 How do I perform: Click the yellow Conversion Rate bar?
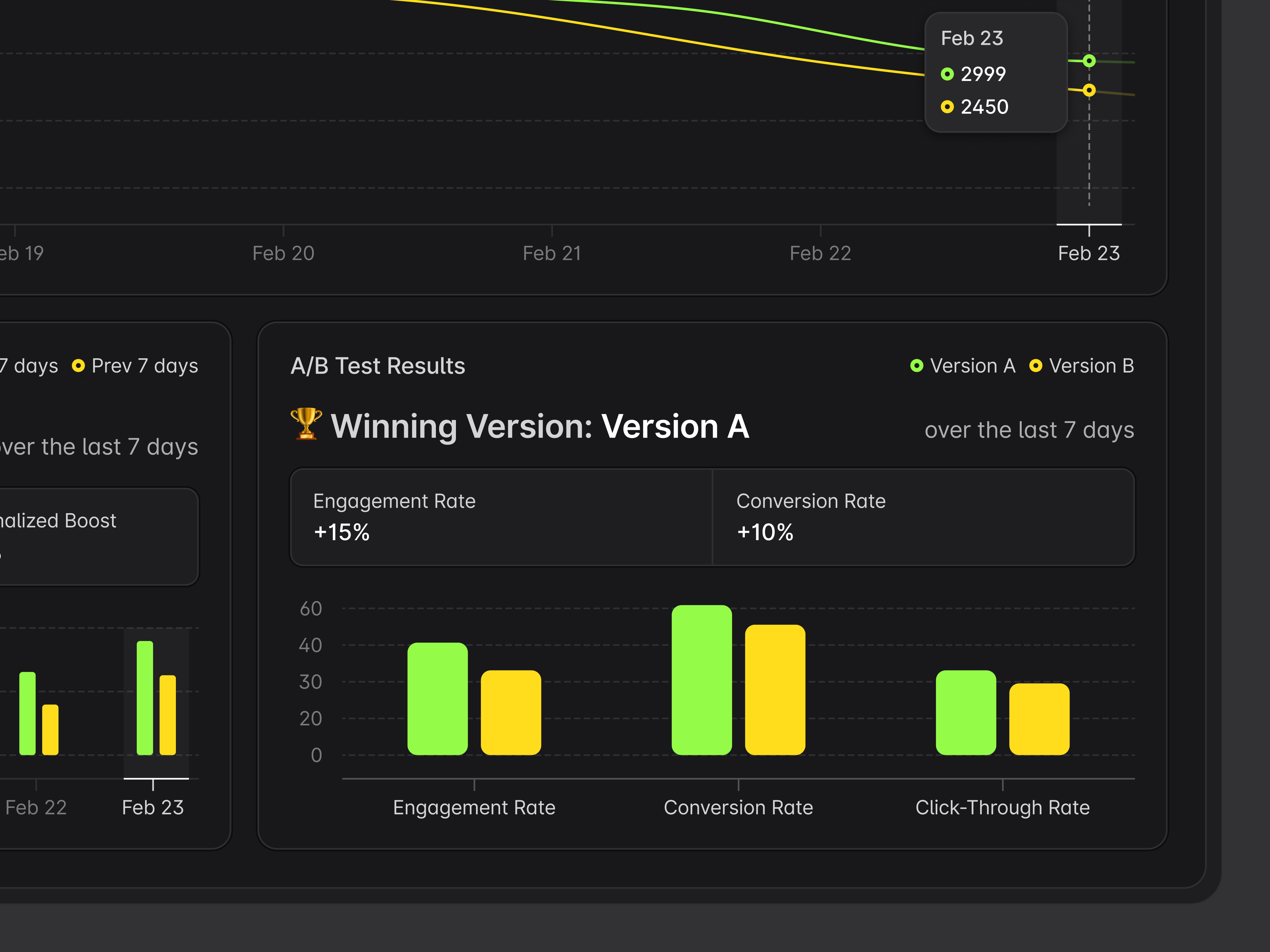click(775, 690)
